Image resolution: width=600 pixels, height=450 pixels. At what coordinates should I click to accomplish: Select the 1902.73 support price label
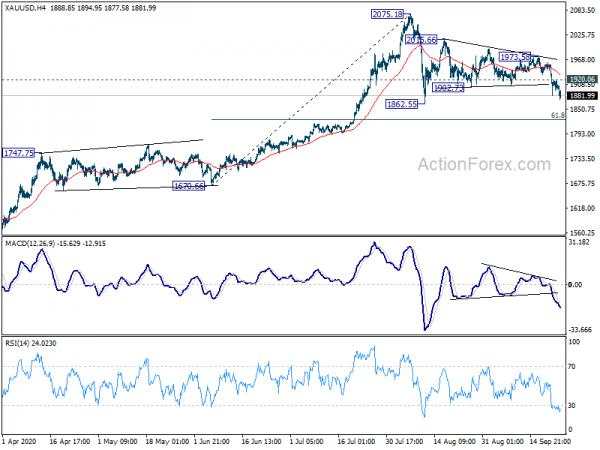448,88
